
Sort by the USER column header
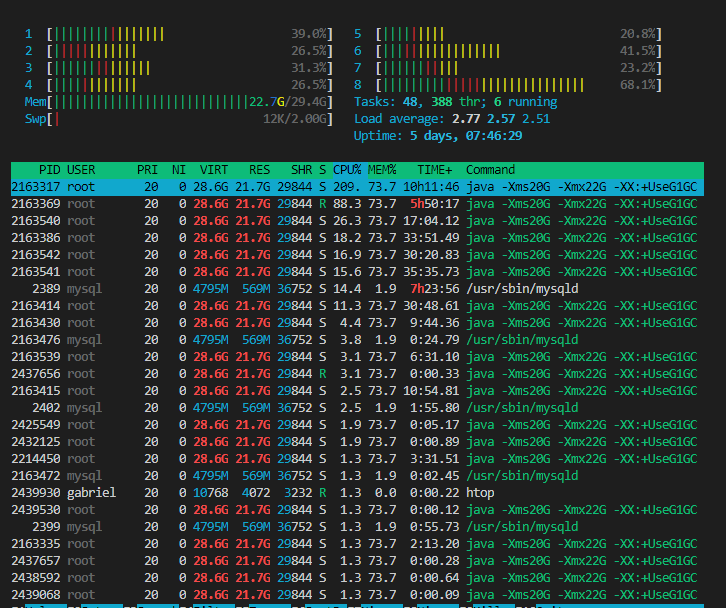tap(81, 170)
